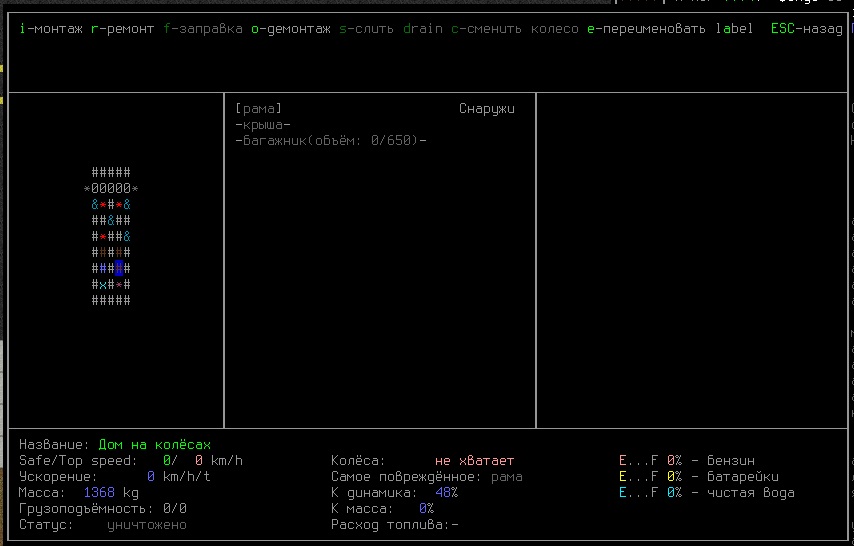Select the -багажник(объём: 0/650)- entry
This screenshot has height=546, width=854.
[331, 141]
